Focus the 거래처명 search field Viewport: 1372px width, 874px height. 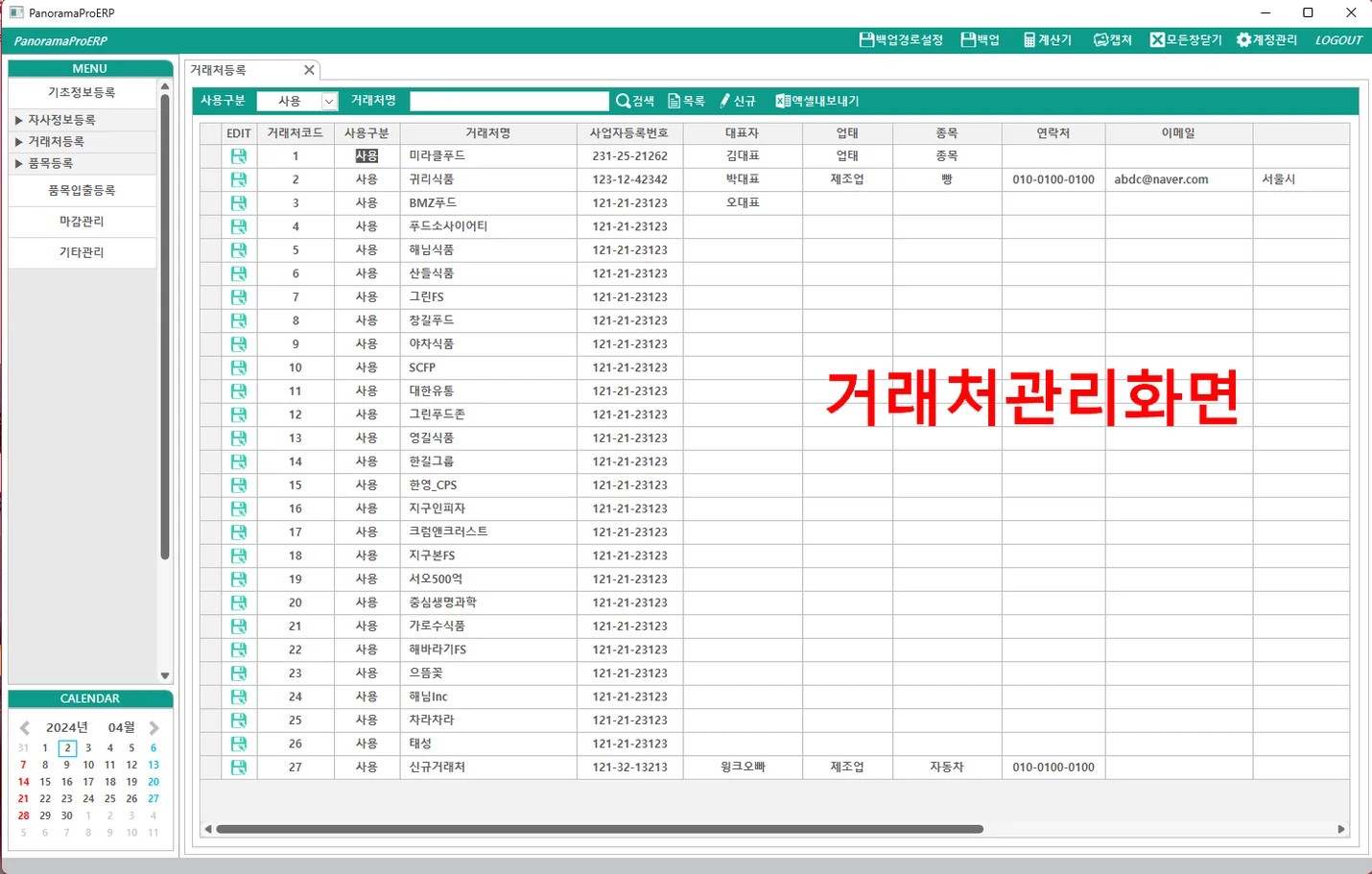click(509, 101)
